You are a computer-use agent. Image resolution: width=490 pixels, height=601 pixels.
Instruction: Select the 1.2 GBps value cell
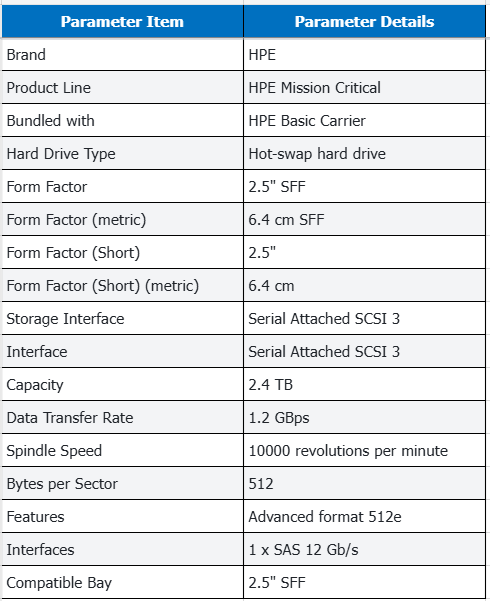point(364,417)
